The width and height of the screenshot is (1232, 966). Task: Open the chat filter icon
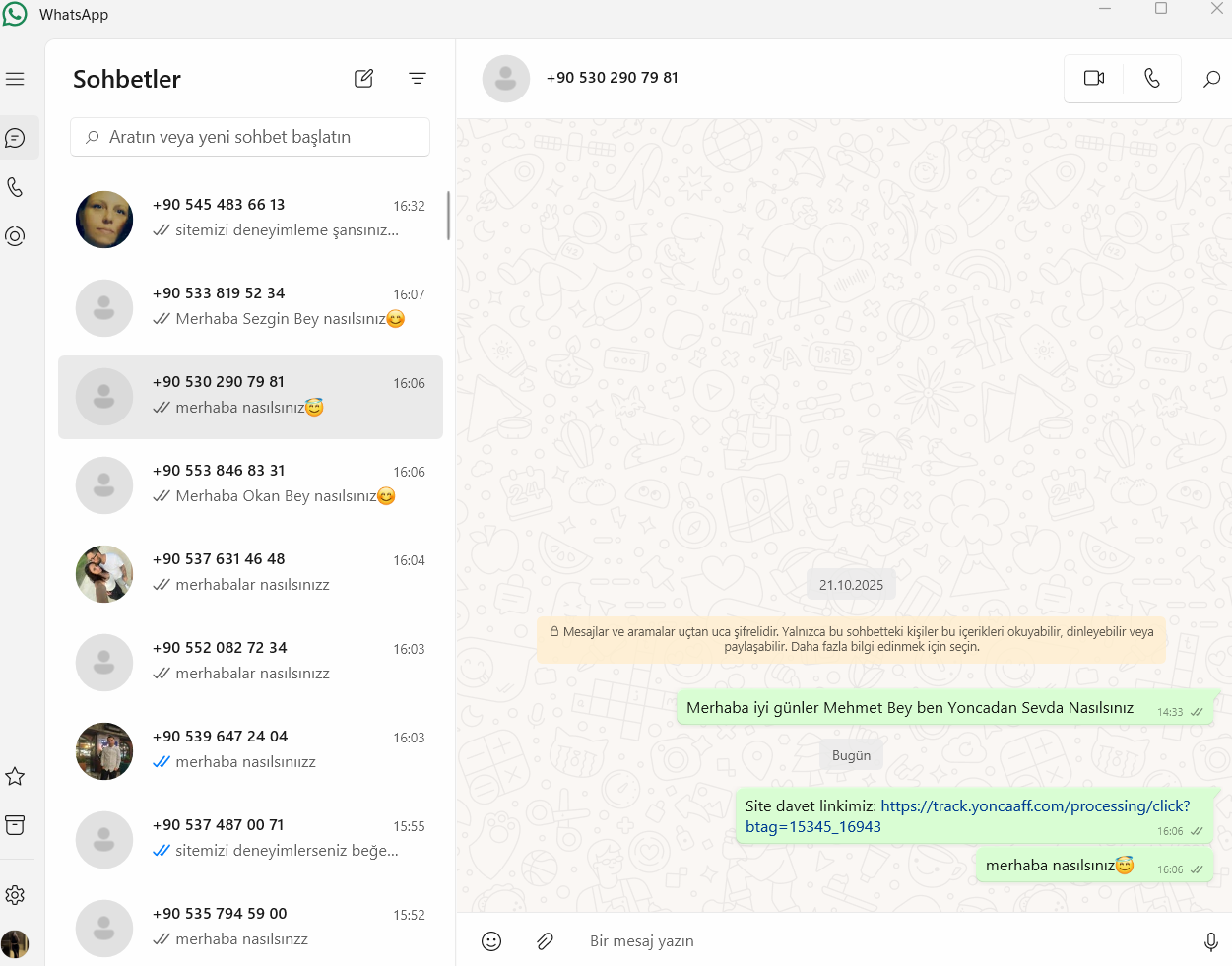click(418, 79)
